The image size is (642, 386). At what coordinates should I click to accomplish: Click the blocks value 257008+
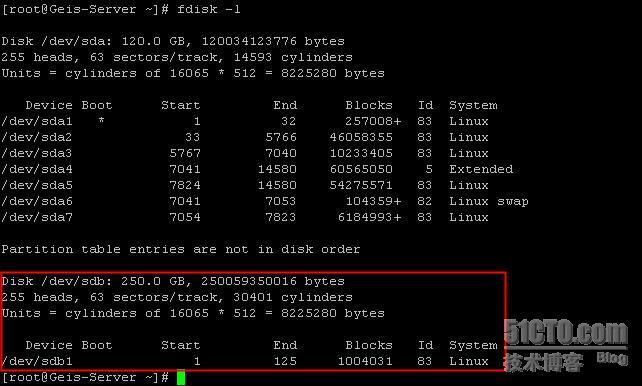click(373, 122)
